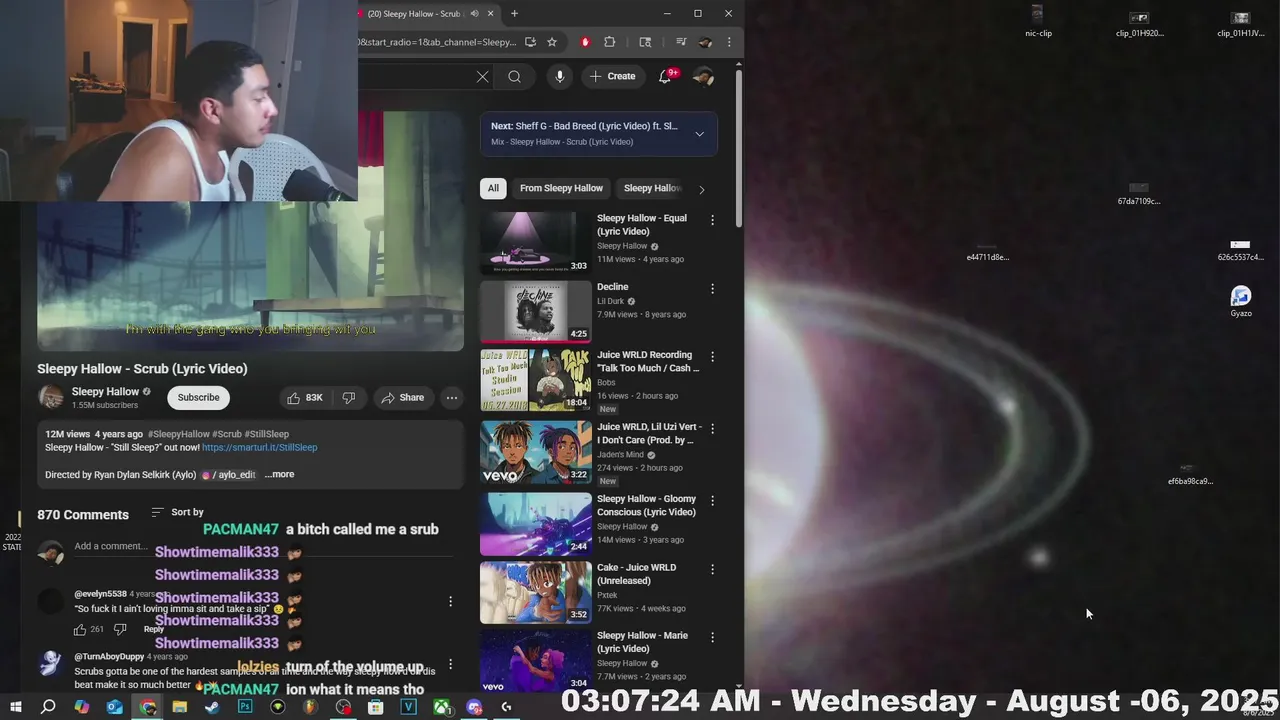Open FL Studio from the taskbar
The height and width of the screenshot is (720, 1280).
tap(310, 707)
